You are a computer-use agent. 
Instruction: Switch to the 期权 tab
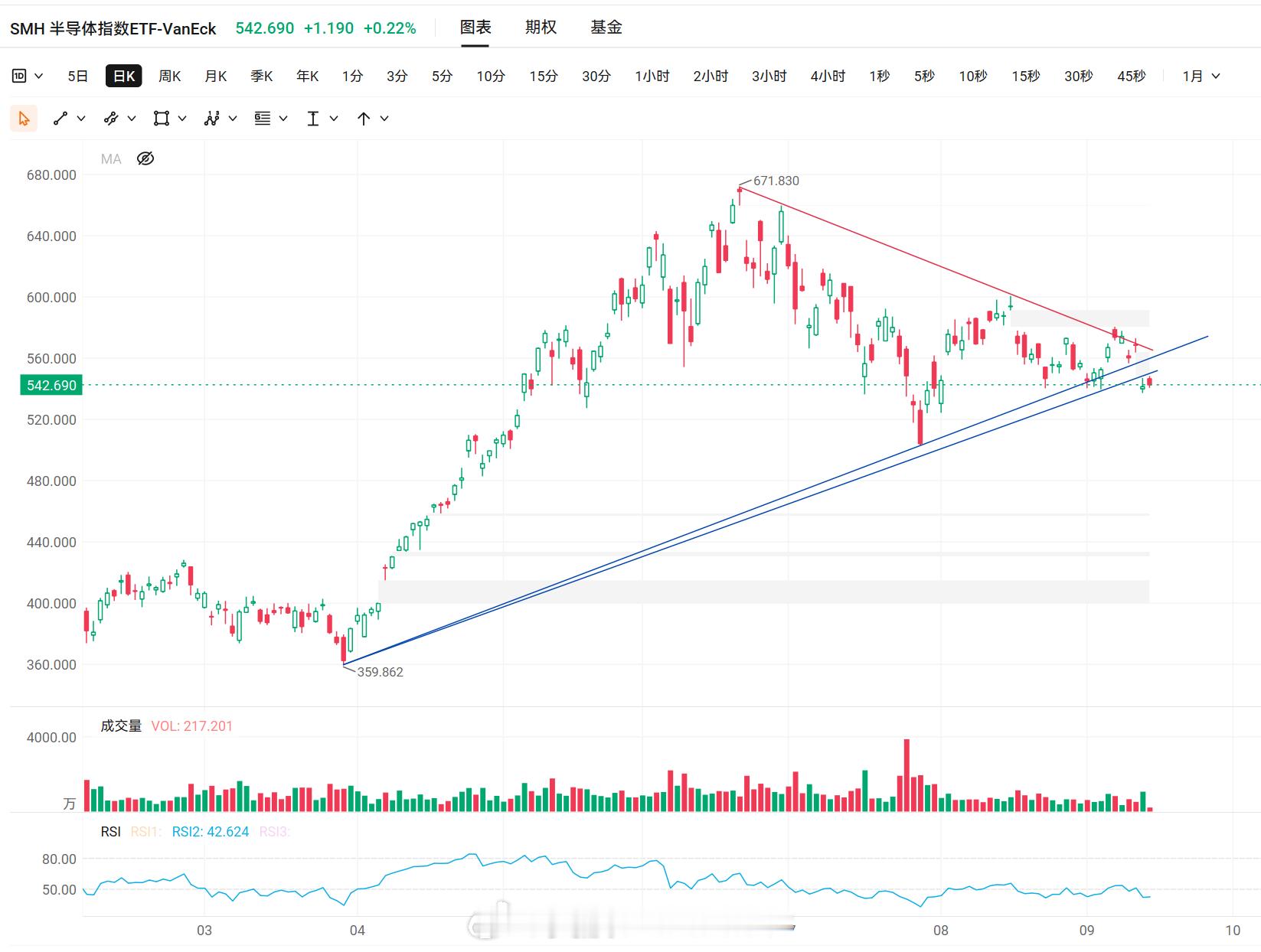click(x=541, y=28)
